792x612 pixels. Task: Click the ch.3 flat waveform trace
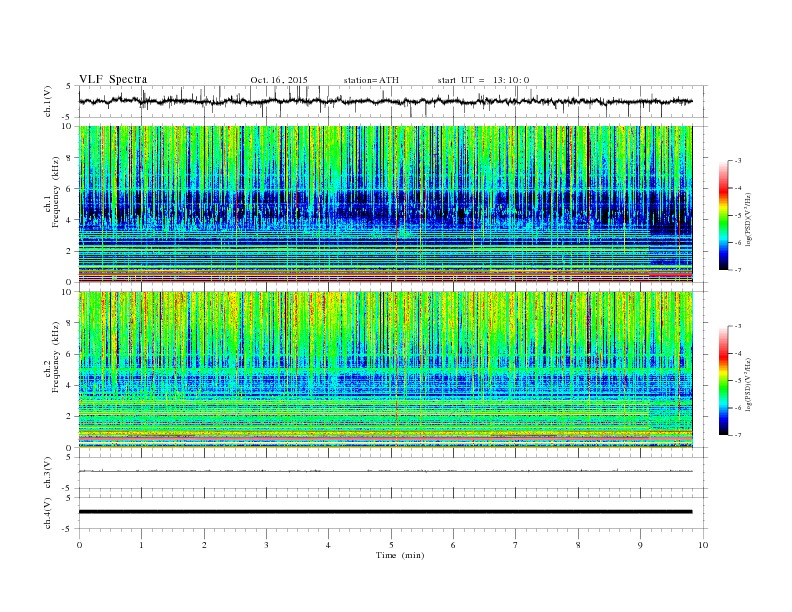(385, 471)
